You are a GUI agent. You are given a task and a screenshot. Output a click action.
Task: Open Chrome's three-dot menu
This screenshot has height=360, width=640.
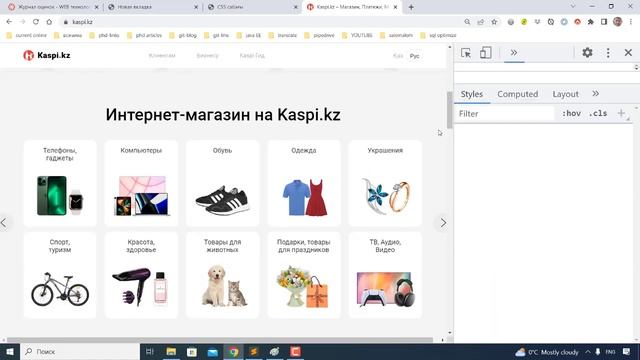click(x=631, y=22)
